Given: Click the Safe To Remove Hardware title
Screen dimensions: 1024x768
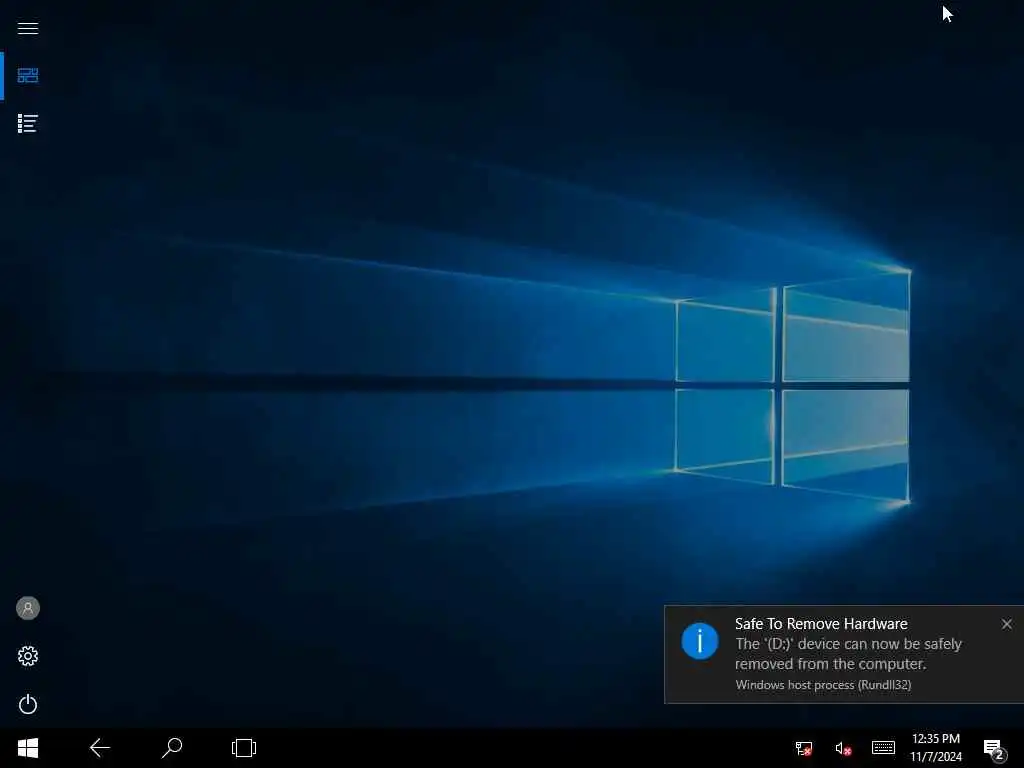Looking at the screenshot, I should click(821, 624).
